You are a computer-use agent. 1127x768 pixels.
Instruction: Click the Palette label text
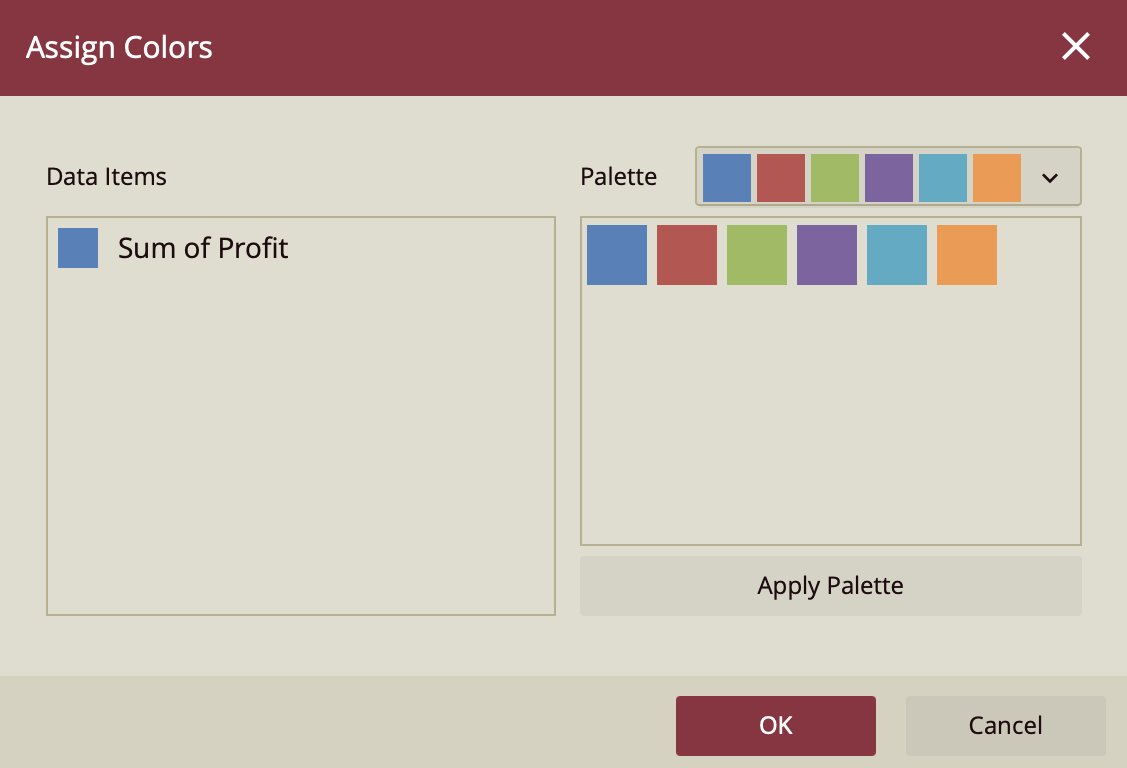pos(619,177)
